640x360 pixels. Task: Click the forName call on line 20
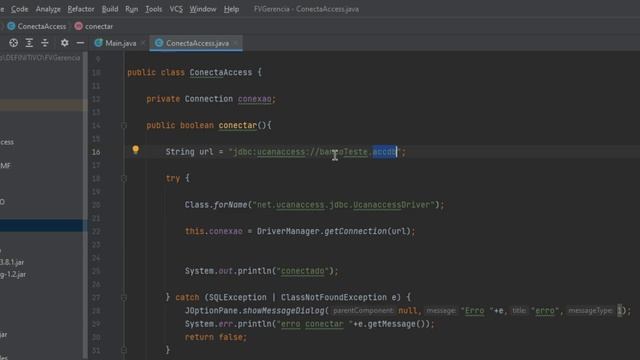pos(230,205)
